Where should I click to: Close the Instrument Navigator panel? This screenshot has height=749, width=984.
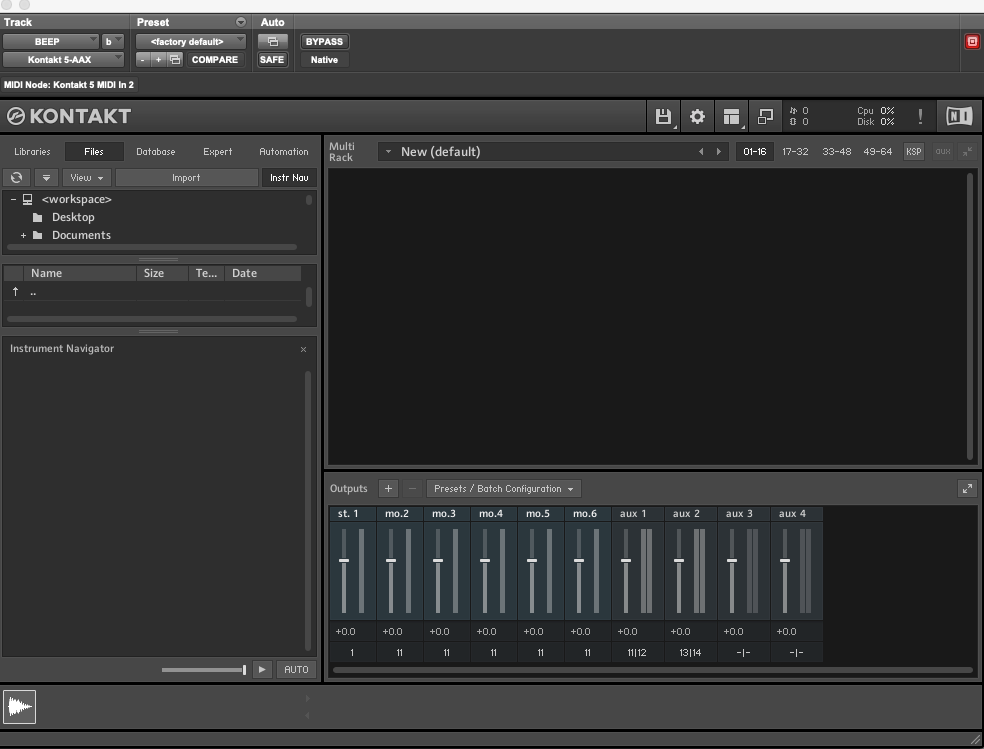point(303,349)
